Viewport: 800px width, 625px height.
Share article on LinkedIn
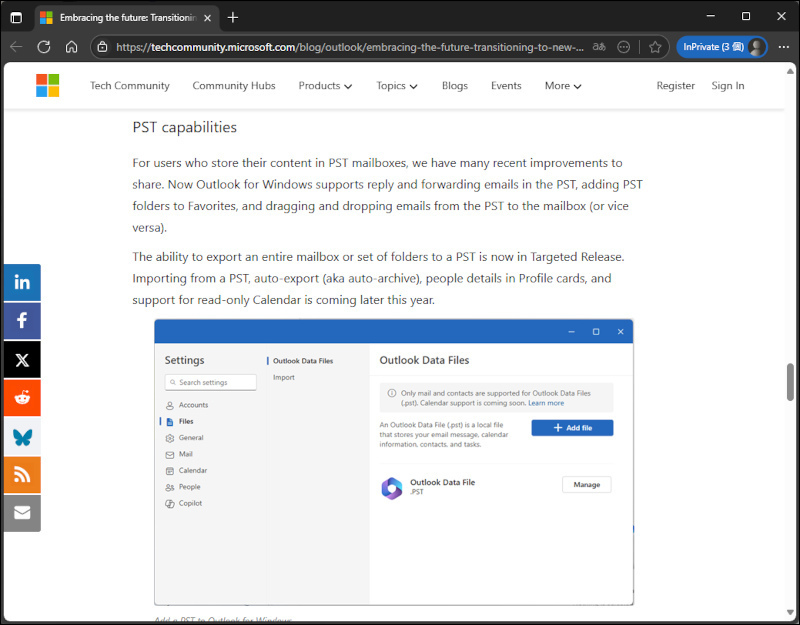click(x=22, y=282)
